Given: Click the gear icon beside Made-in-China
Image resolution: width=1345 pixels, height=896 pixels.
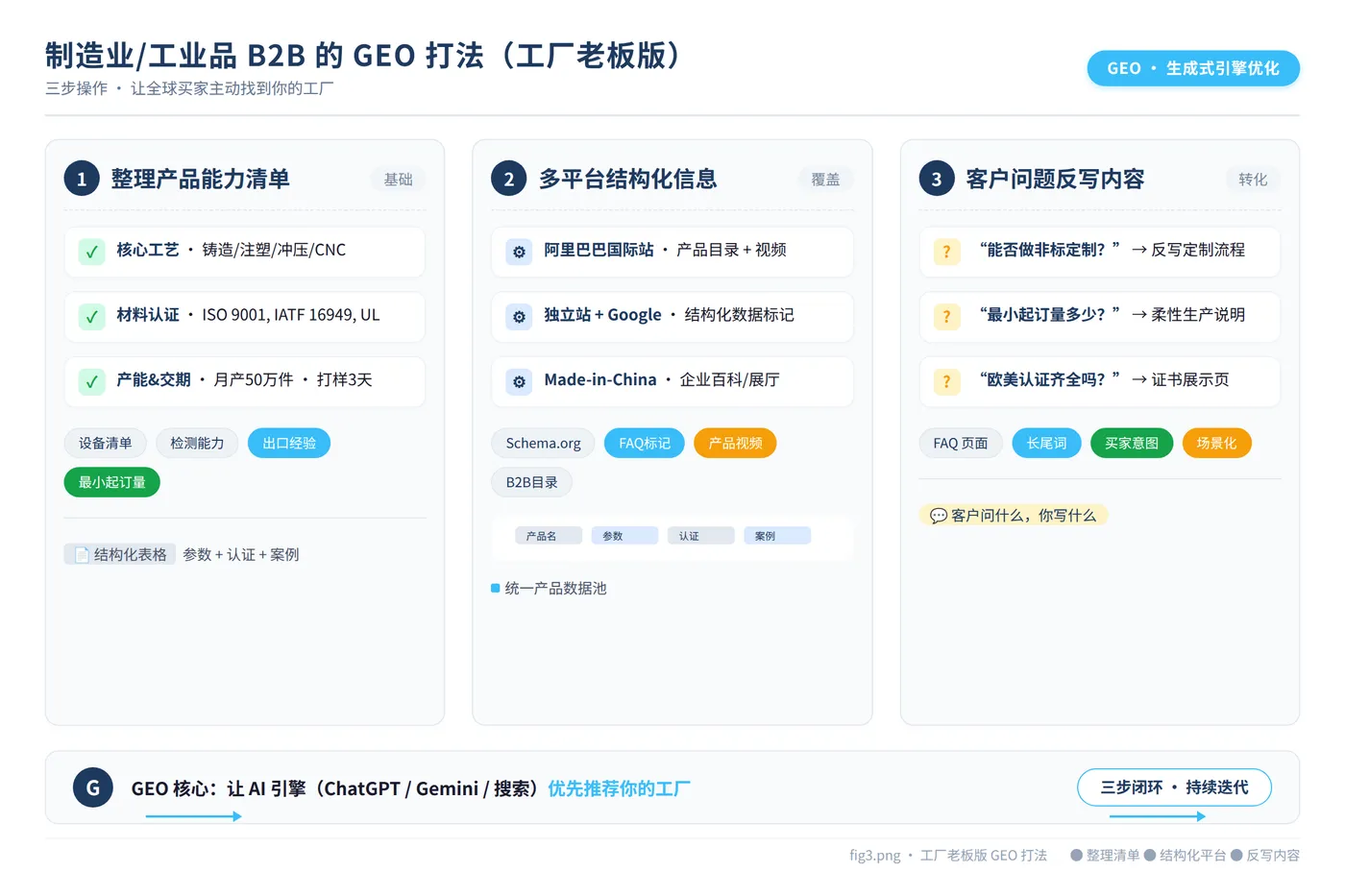Looking at the screenshot, I should pos(519,382).
